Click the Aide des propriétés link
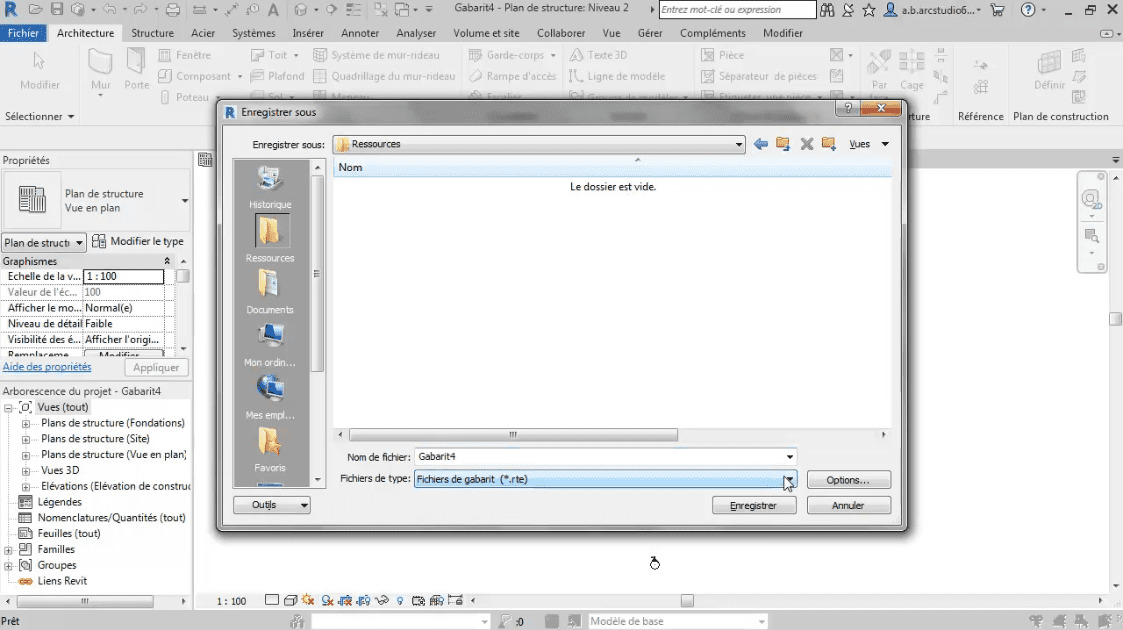1123x630 pixels. coord(47,368)
